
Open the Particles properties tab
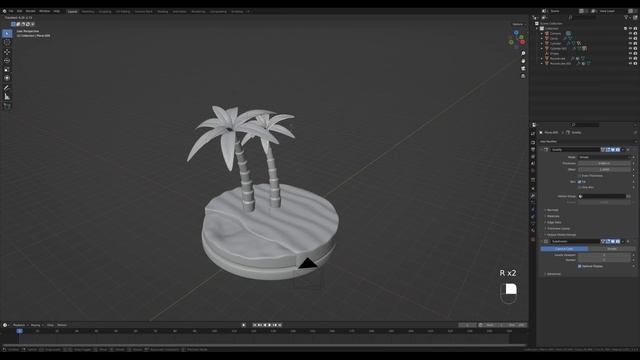pyautogui.click(x=533, y=203)
